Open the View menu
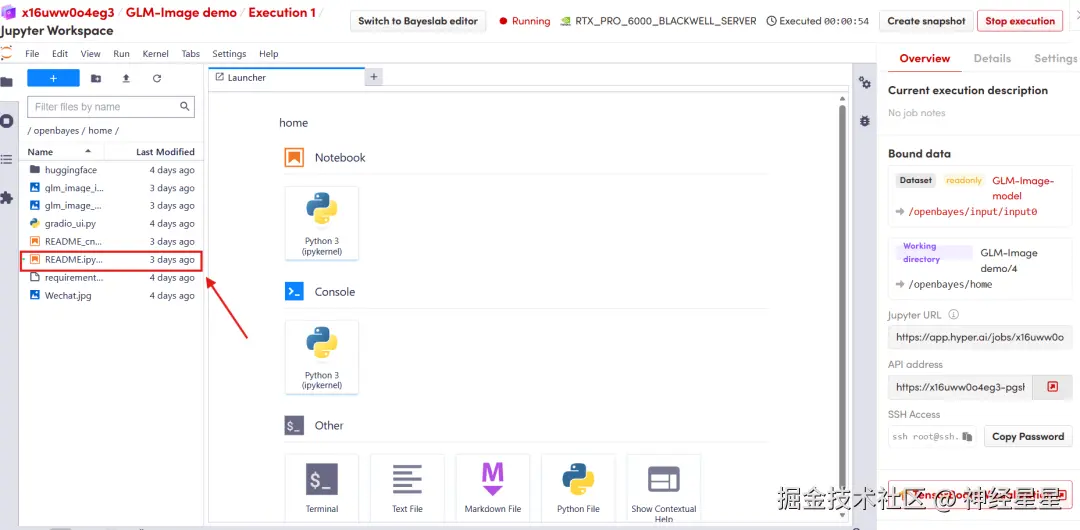The image size is (1080, 530). click(x=90, y=54)
